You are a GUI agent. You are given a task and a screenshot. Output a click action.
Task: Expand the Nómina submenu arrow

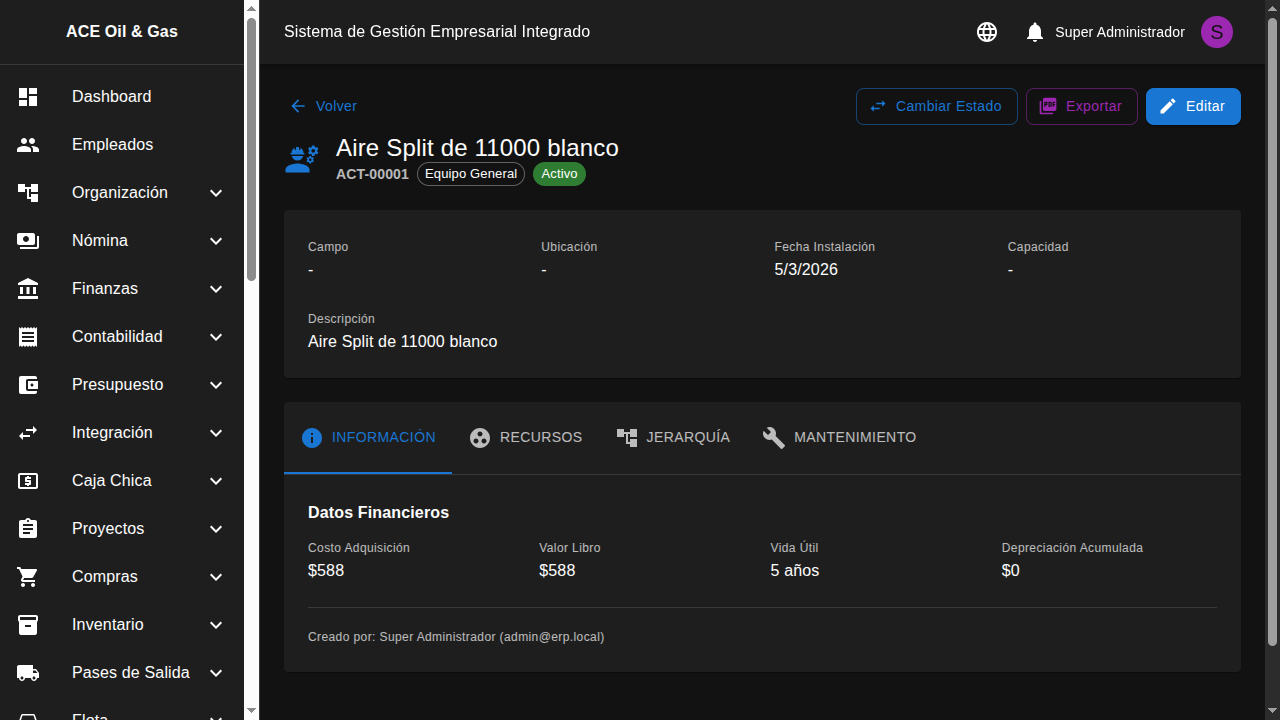coord(216,241)
